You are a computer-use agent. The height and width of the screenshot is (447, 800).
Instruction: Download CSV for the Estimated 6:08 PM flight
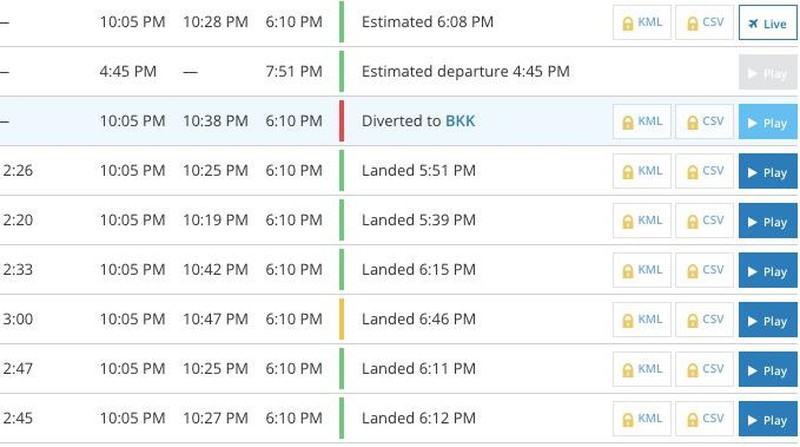(705, 23)
